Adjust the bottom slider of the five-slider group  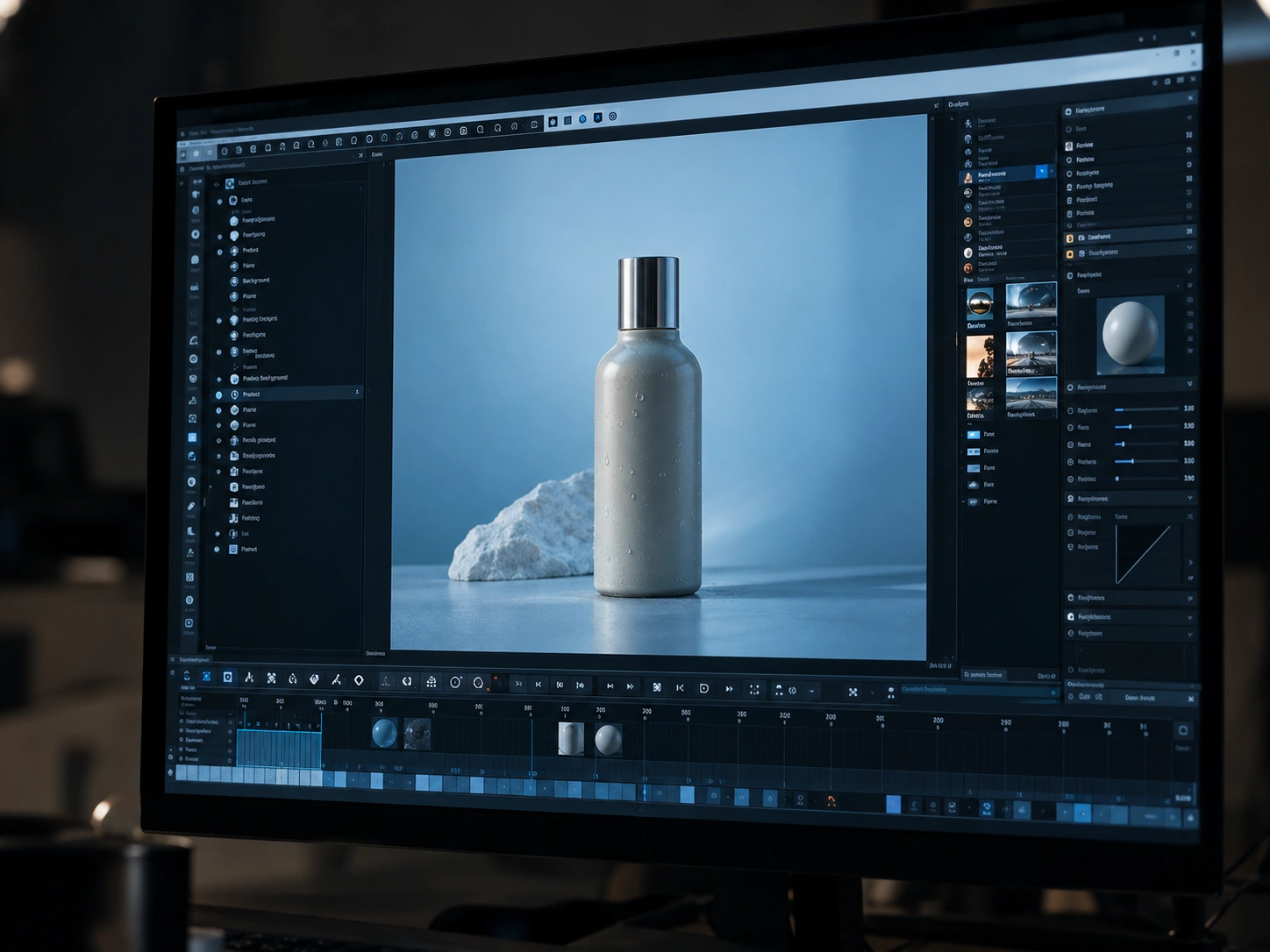point(1147,479)
